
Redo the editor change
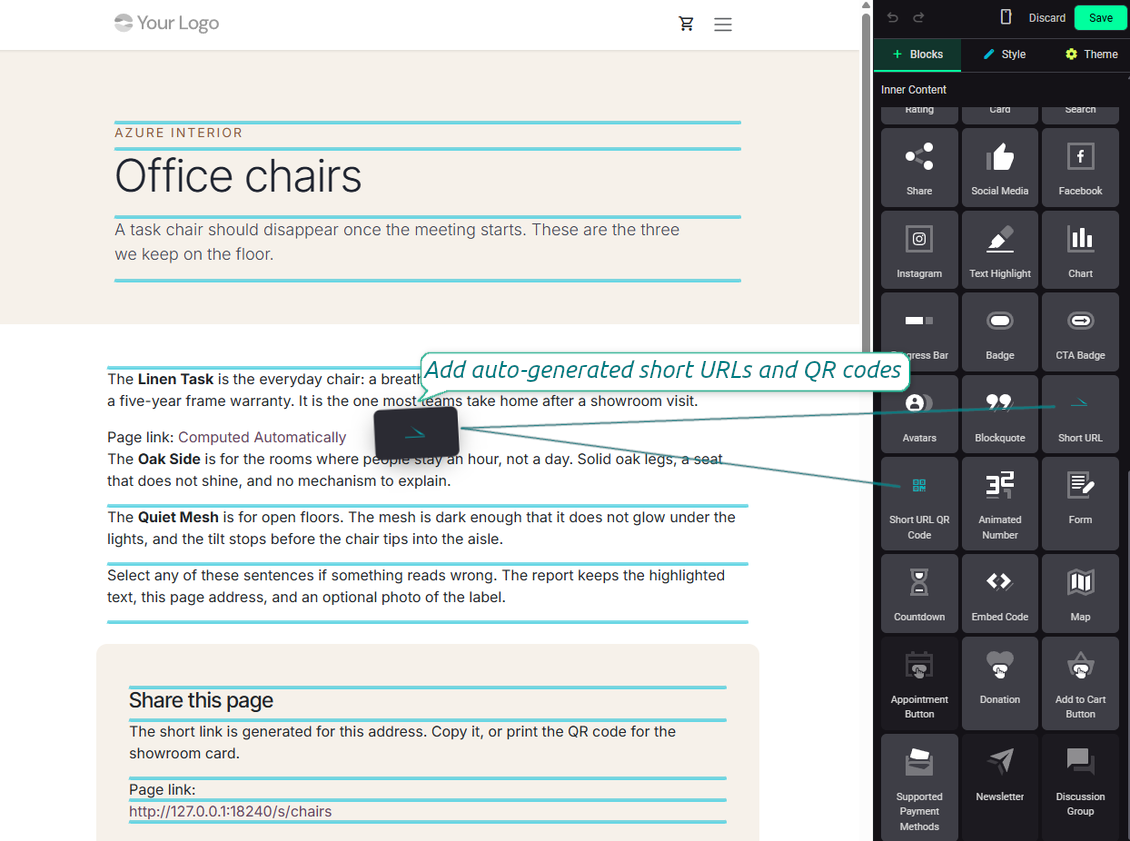(x=918, y=17)
